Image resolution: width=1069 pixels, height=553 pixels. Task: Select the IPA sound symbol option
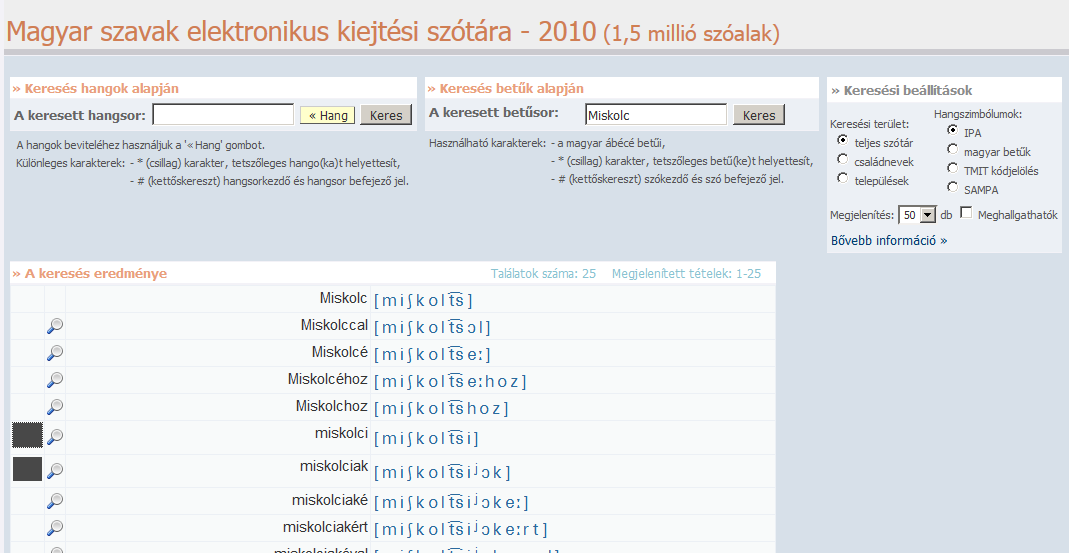953,131
